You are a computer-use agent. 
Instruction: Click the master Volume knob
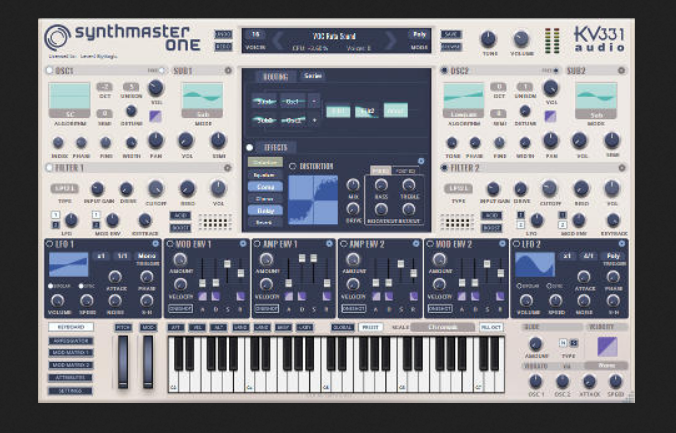click(x=521, y=39)
